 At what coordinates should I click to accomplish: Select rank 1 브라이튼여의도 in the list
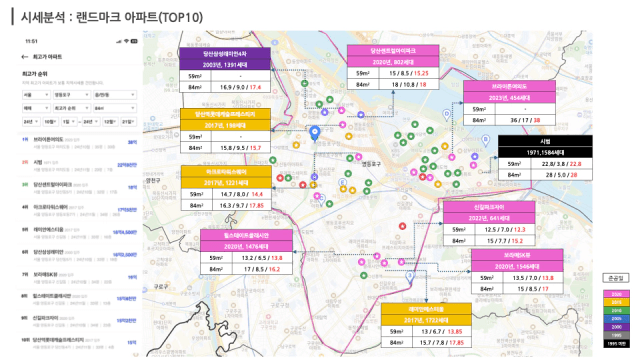coord(79,143)
